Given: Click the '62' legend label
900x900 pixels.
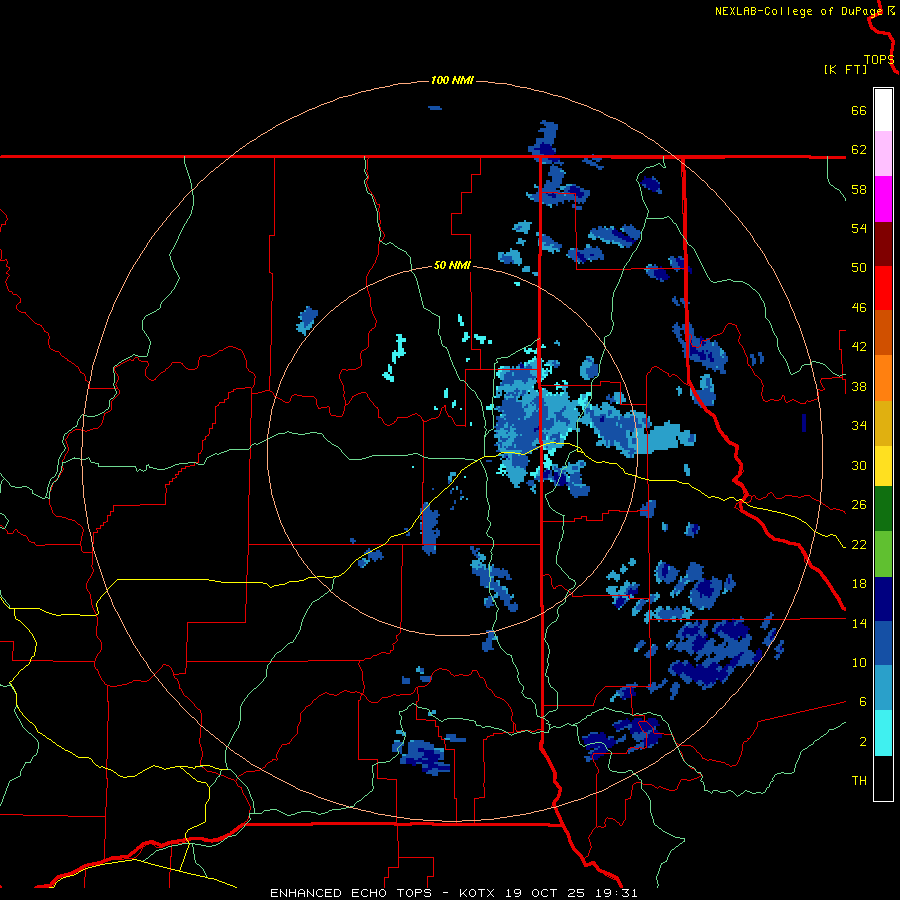Looking at the screenshot, I should pyautogui.click(x=859, y=150).
